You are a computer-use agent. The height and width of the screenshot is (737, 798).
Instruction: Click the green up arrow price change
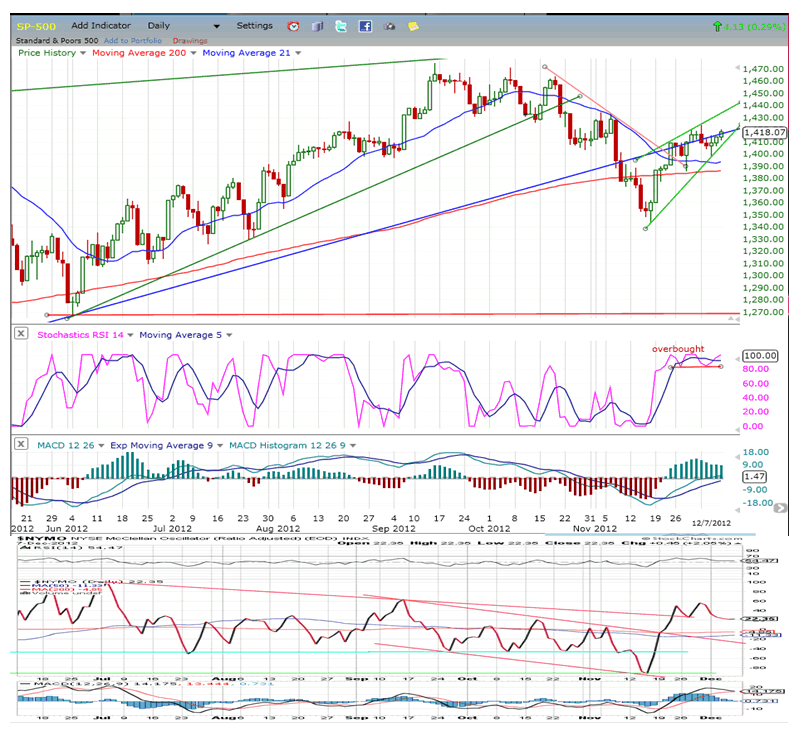718,26
